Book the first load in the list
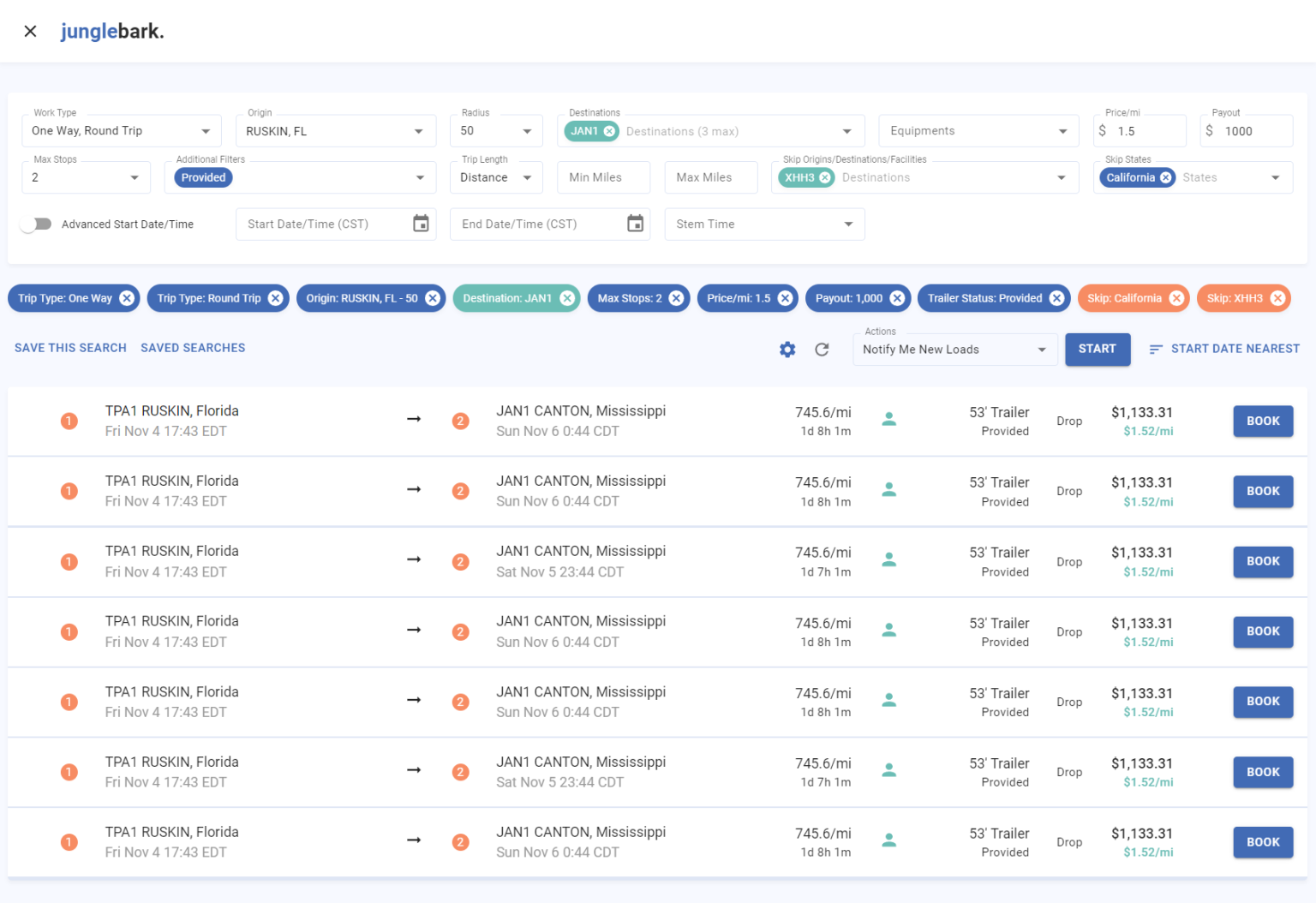 (x=1262, y=422)
